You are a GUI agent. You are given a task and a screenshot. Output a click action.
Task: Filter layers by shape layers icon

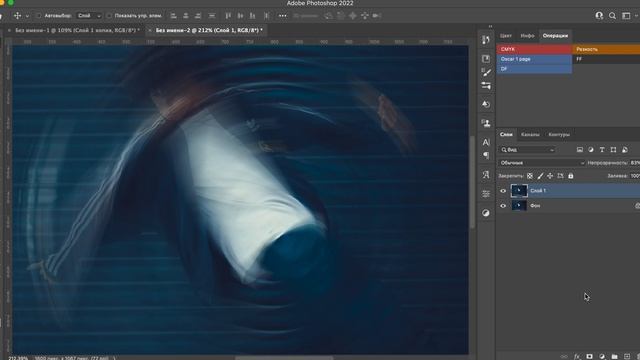click(613, 150)
